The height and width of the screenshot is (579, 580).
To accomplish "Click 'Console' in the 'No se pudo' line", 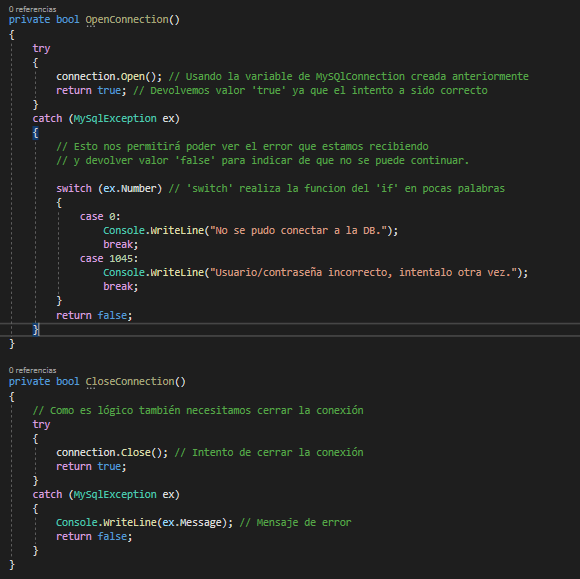I will click(x=124, y=231).
